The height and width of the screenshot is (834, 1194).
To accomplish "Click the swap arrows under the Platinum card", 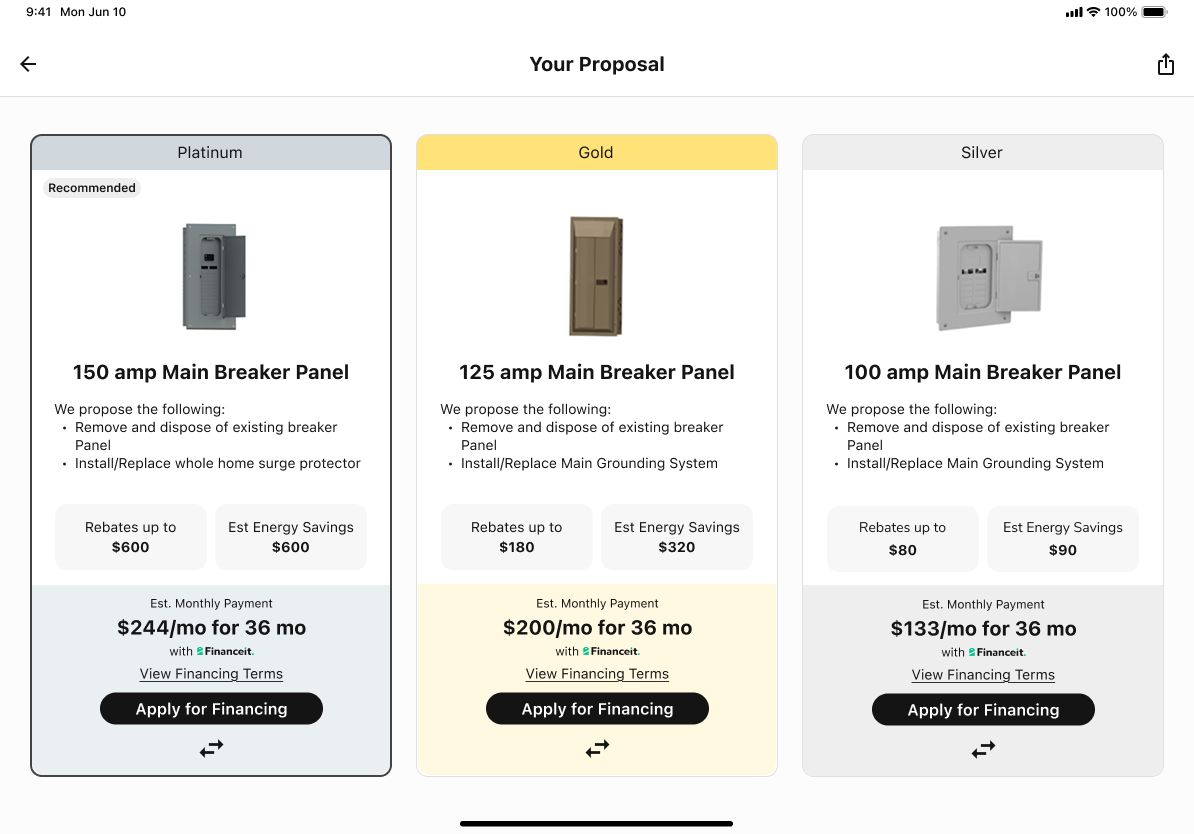I will tap(211, 748).
